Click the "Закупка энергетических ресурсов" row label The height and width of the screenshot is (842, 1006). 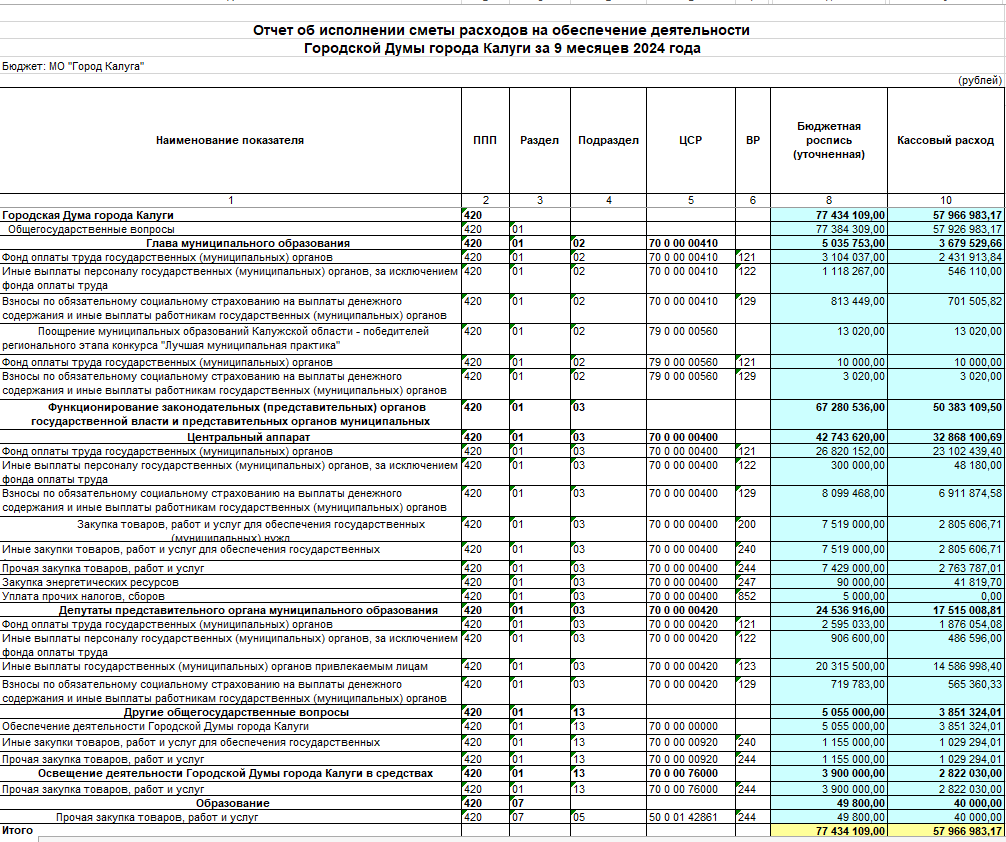point(91,582)
